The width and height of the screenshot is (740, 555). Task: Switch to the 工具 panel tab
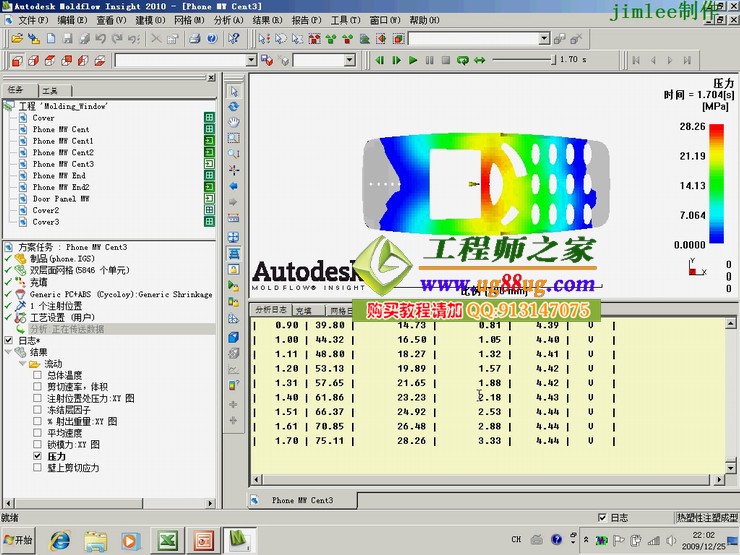[x=49, y=90]
